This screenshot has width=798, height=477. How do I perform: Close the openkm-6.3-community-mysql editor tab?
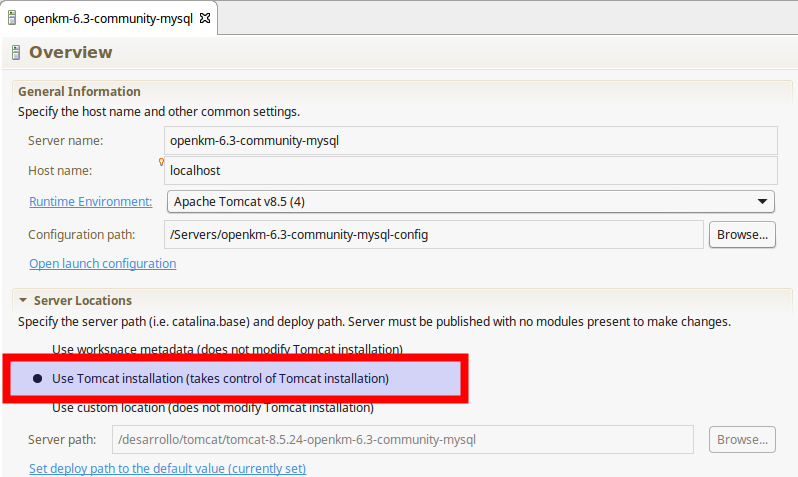[x=205, y=18]
